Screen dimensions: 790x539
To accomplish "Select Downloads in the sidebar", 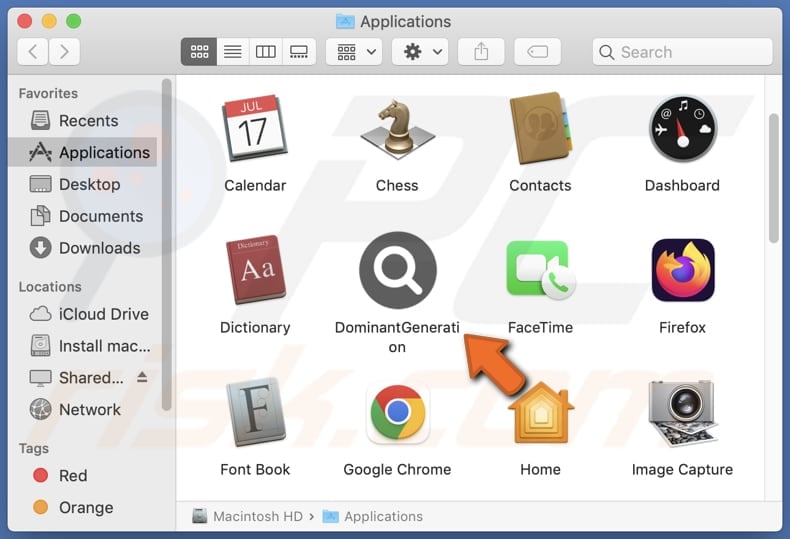I will pyautogui.click(x=99, y=248).
